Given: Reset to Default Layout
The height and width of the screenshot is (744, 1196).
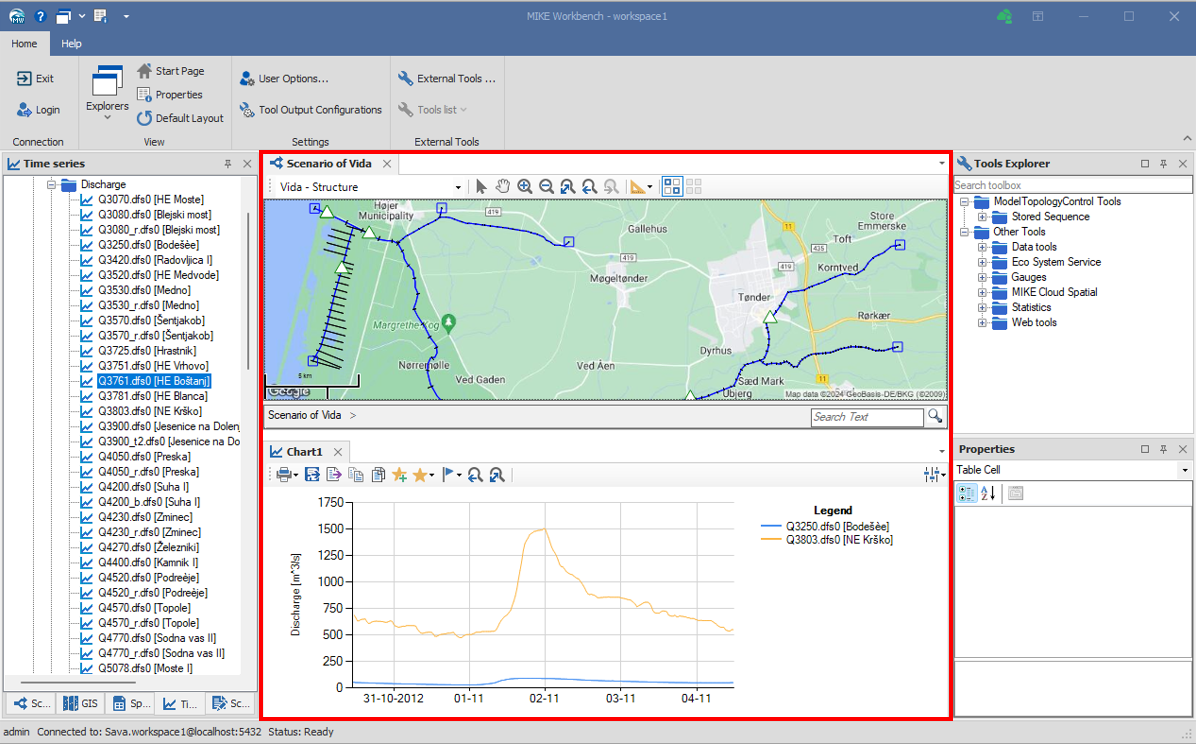Looking at the screenshot, I should click(x=180, y=118).
